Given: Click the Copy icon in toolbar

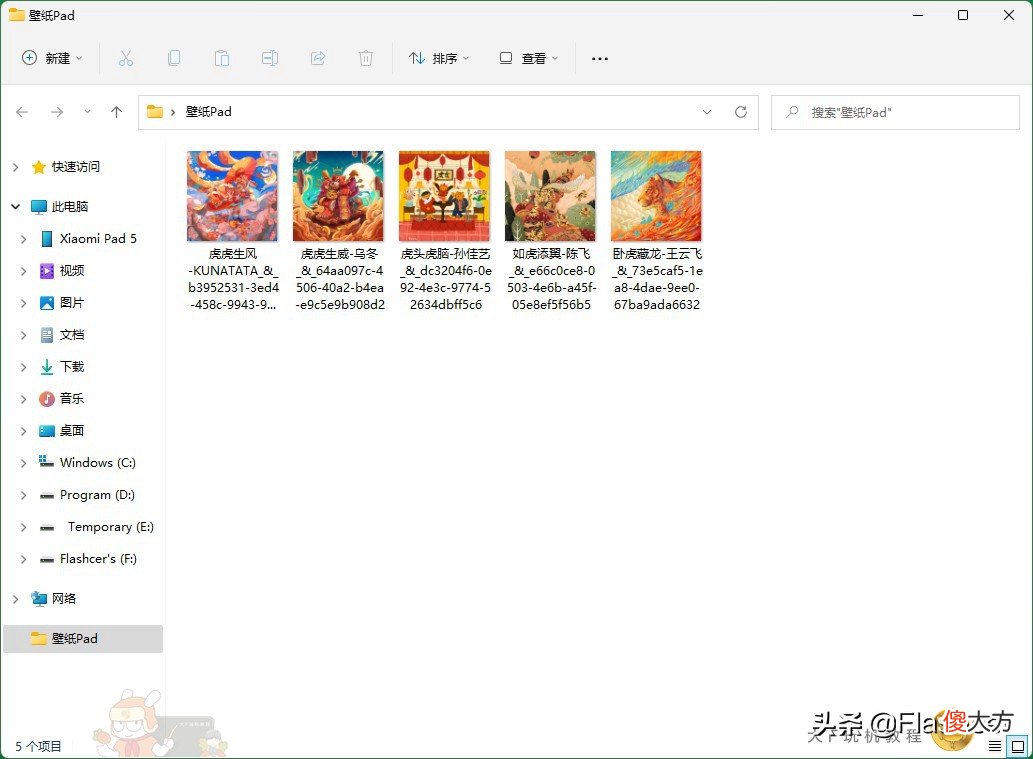Looking at the screenshot, I should coord(174,59).
